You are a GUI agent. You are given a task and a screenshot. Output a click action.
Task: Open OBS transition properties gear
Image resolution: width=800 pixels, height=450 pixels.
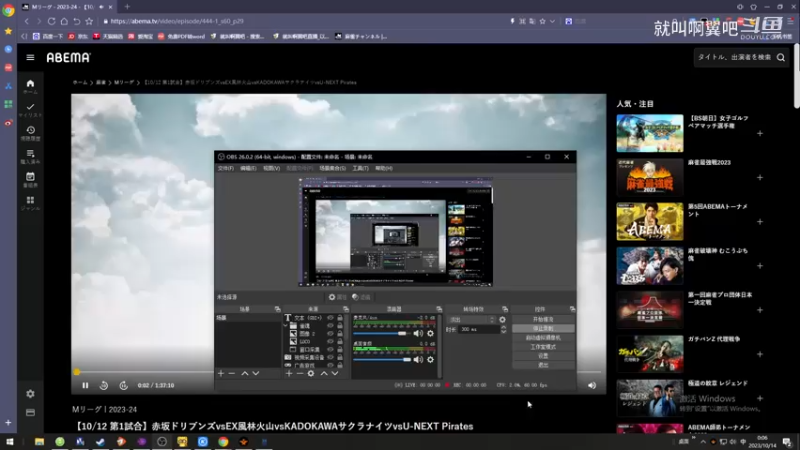(x=502, y=320)
